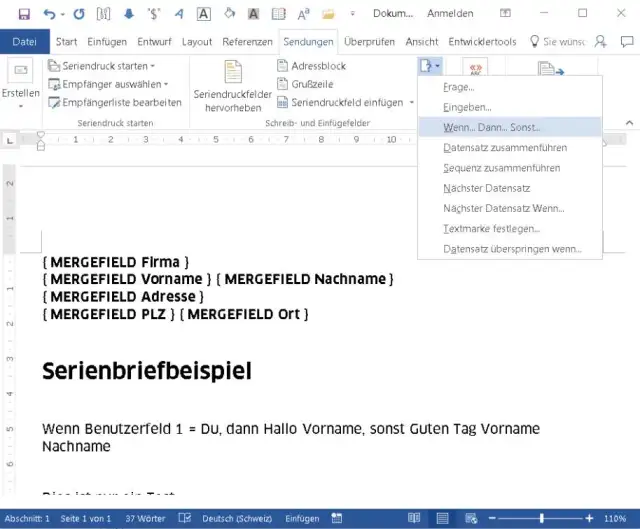Click the zoom out minus button
This screenshot has width=640, height=529.
492,518
